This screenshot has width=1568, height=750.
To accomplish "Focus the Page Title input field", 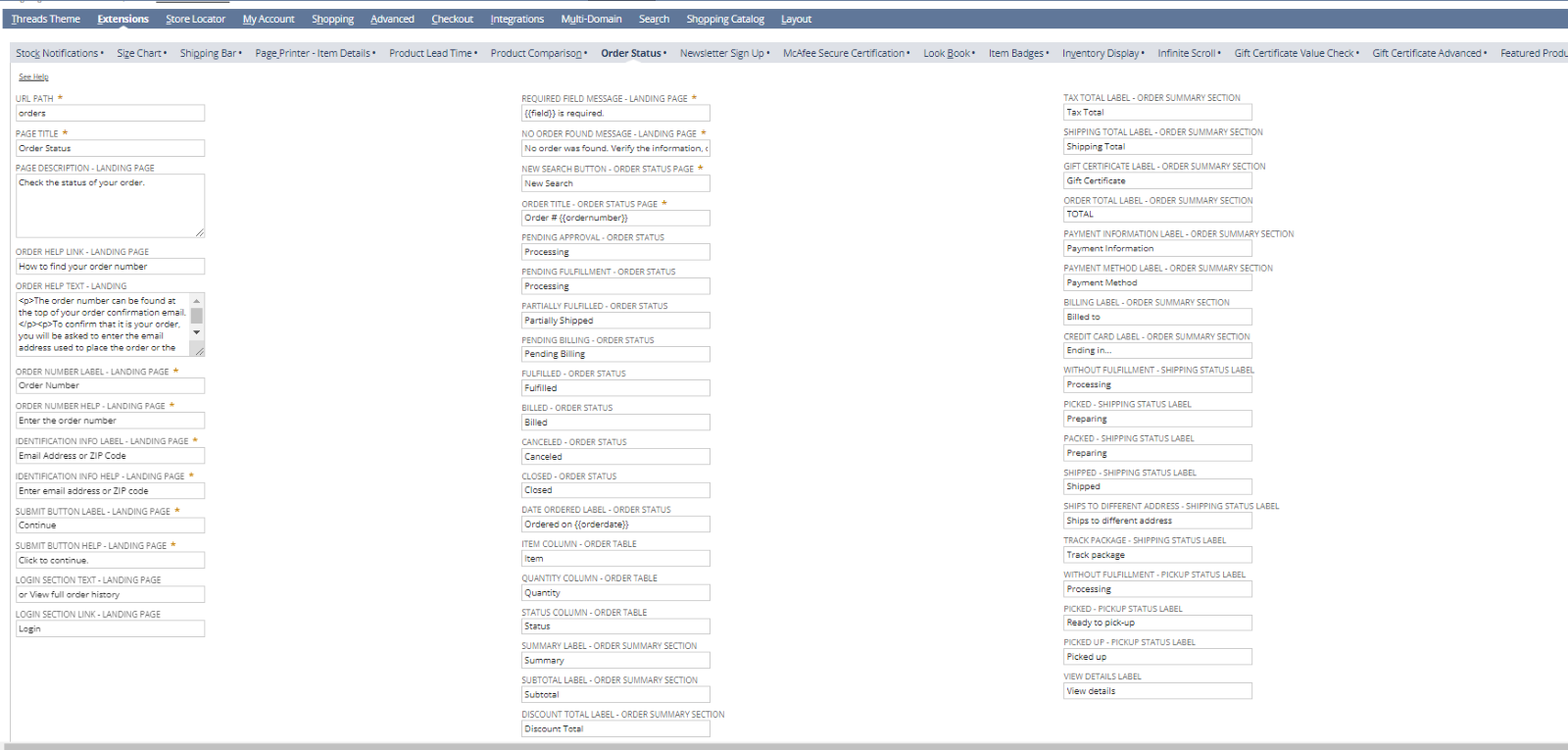I will (110, 149).
